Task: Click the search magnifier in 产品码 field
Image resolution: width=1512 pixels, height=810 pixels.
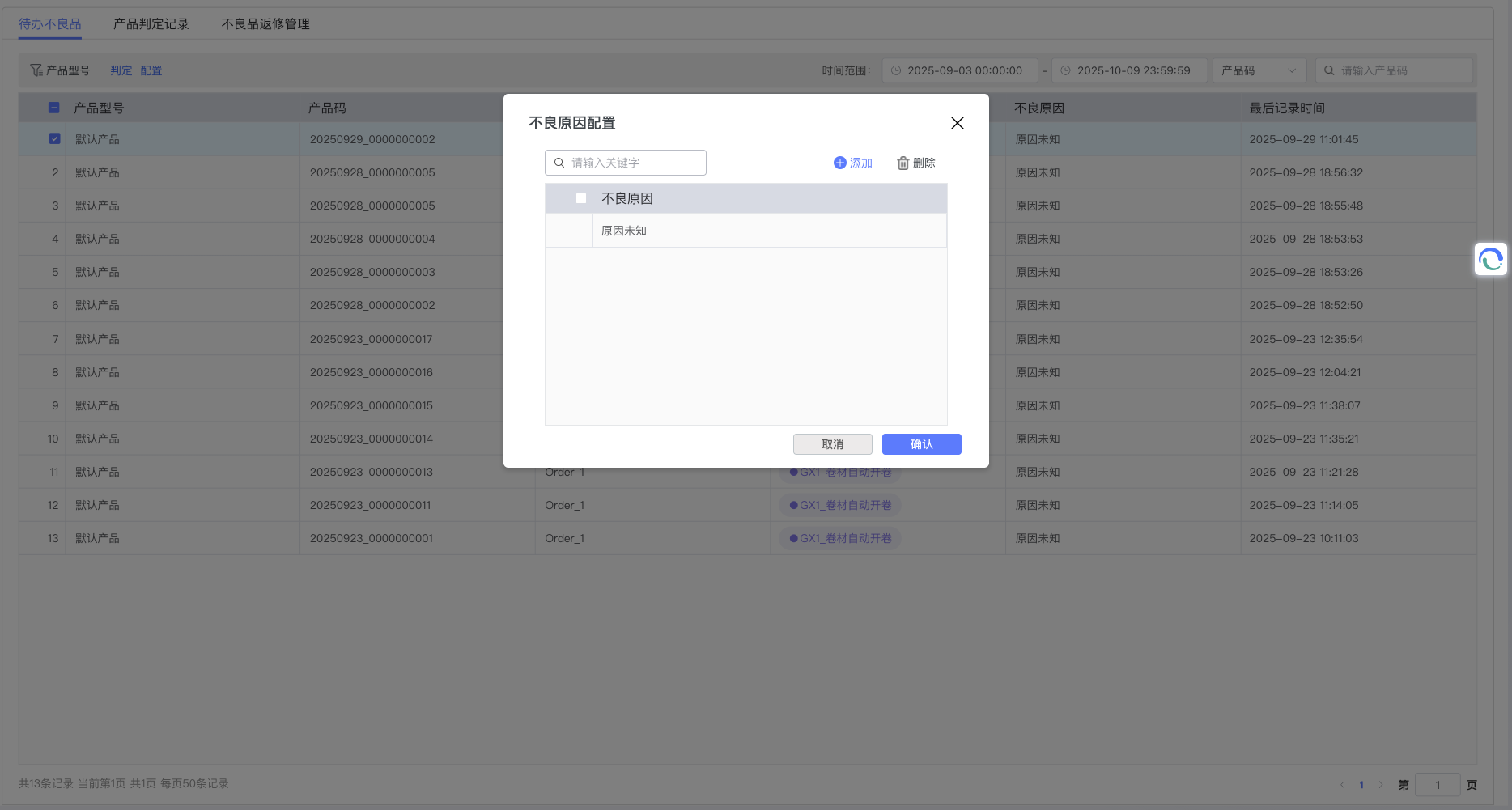Action: (x=1329, y=70)
